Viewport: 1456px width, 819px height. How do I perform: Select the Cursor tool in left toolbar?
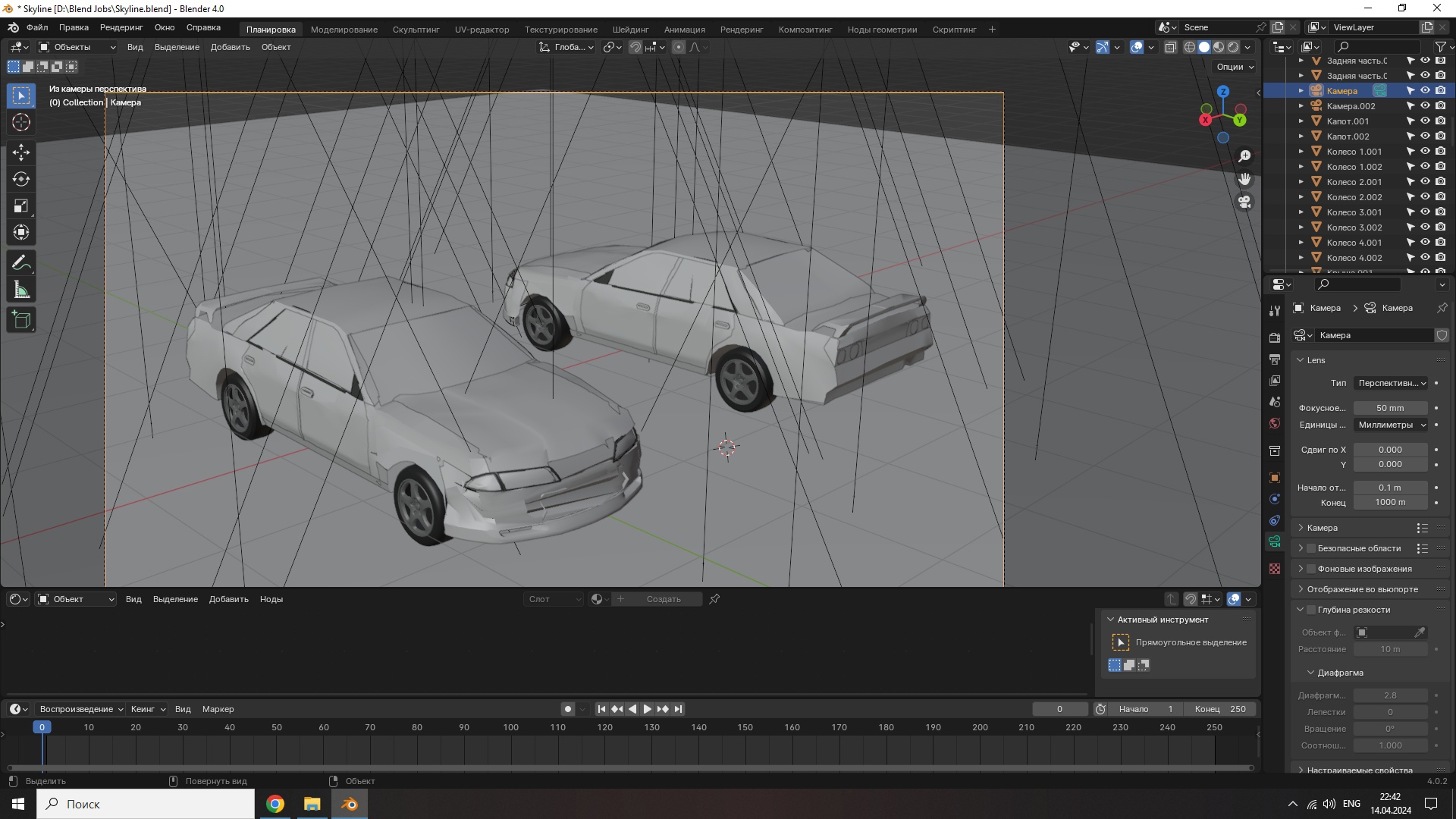(x=21, y=122)
